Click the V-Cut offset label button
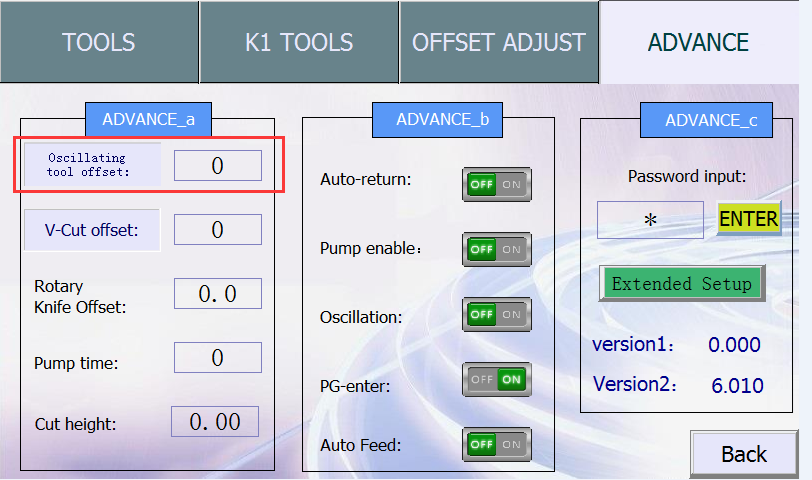This screenshot has width=812, height=480. click(91, 231)
